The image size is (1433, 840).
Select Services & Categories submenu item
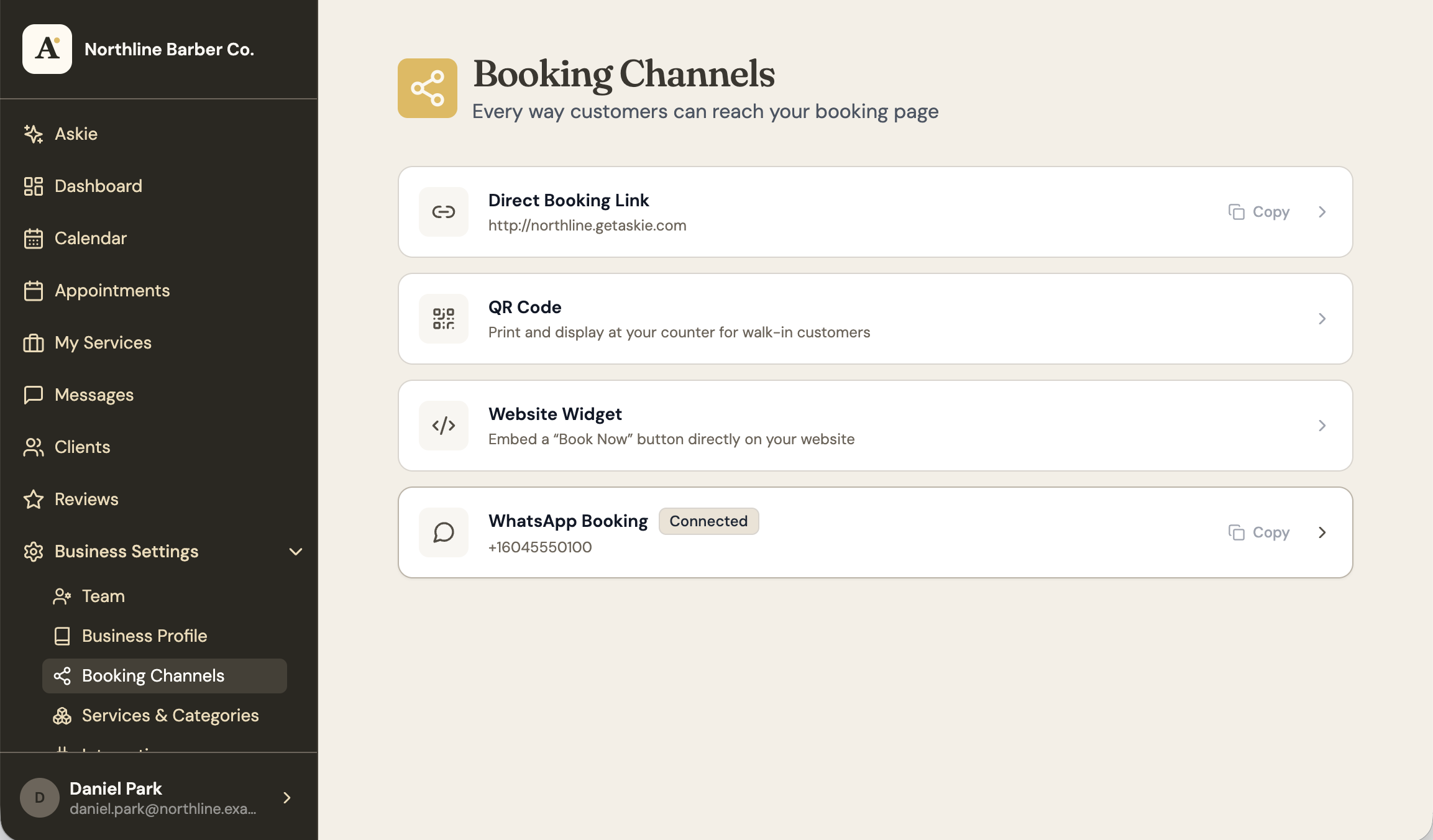(x=165, y=715)
